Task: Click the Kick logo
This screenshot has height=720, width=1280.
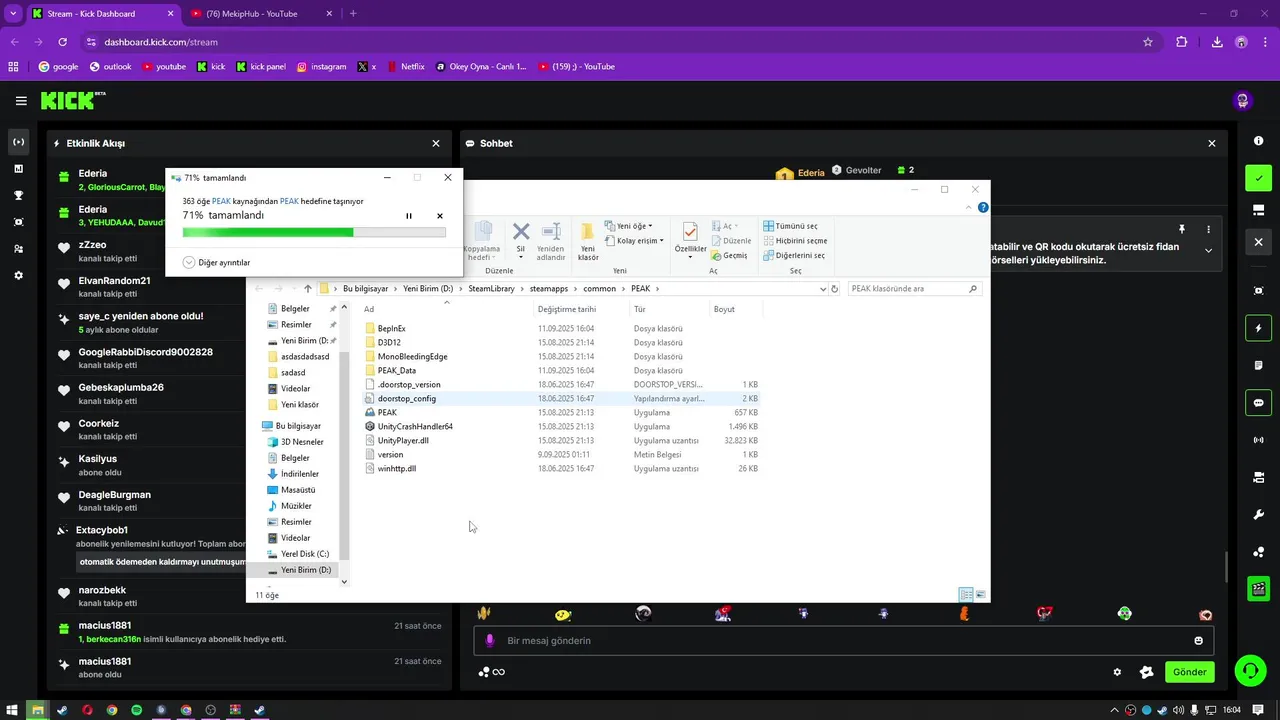Action: tap(73, 100)
